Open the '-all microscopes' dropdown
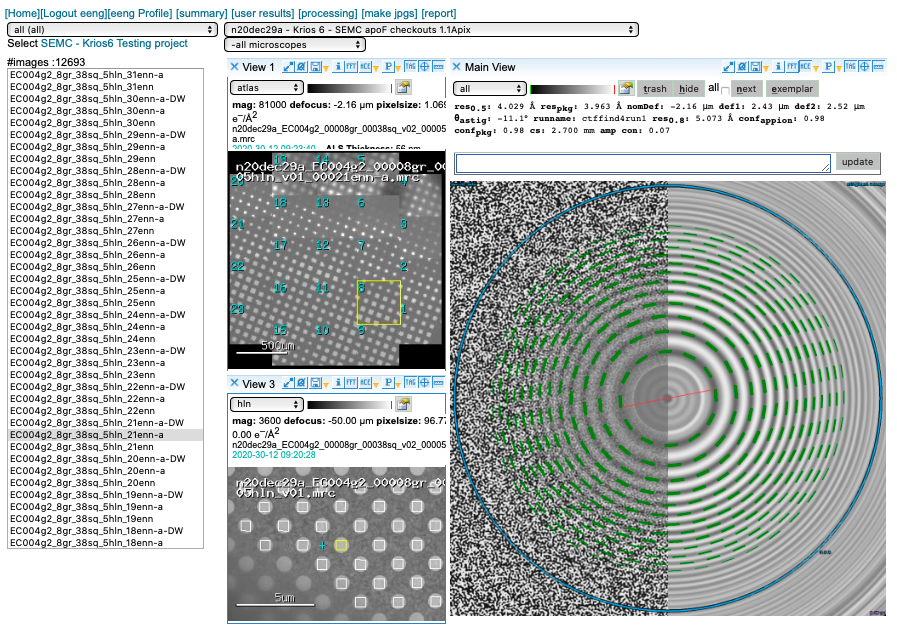Image resolution: width=897 pixels, height=629 pixels. (295, 45)
